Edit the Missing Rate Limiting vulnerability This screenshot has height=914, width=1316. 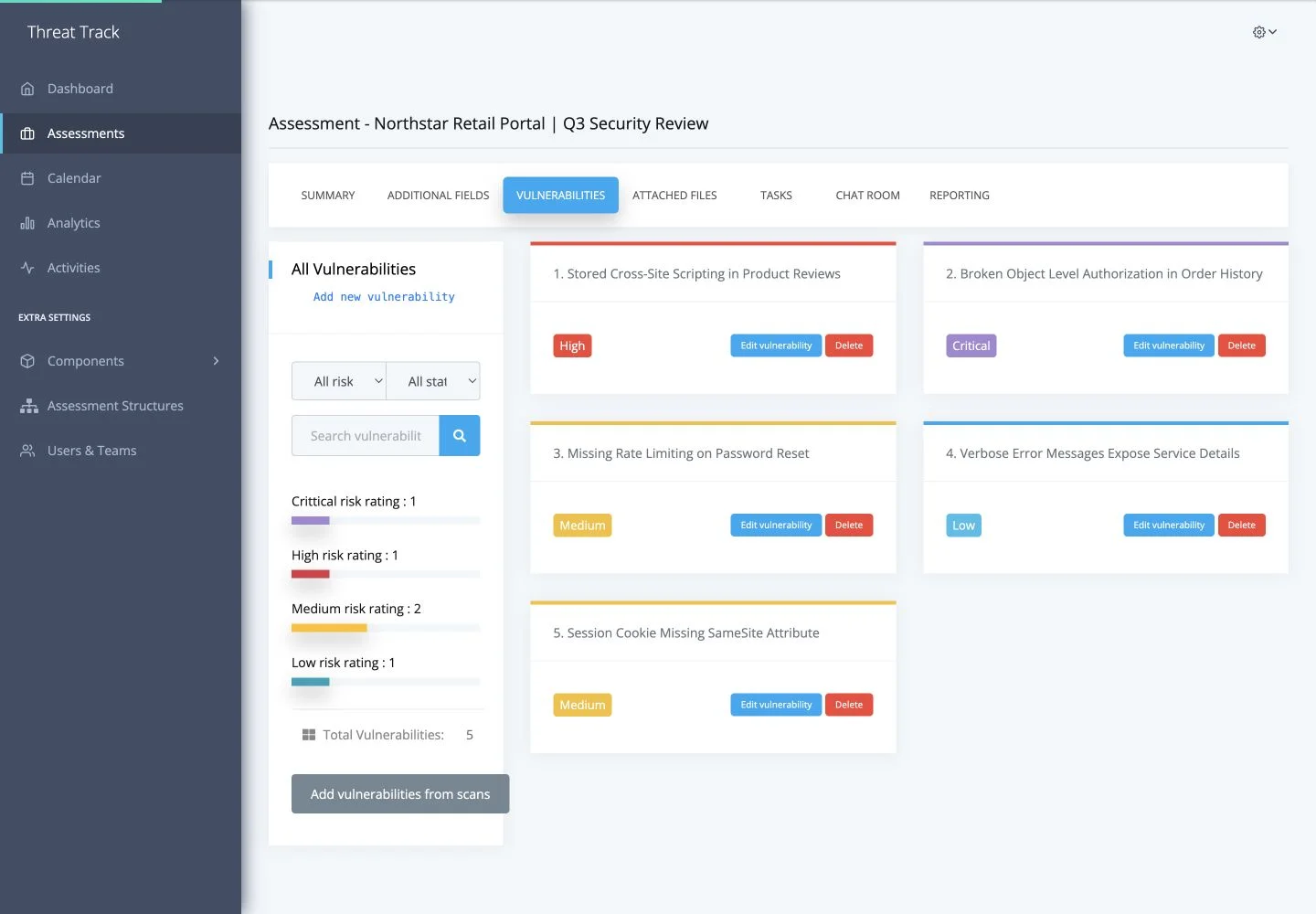[x=776, y=526]
